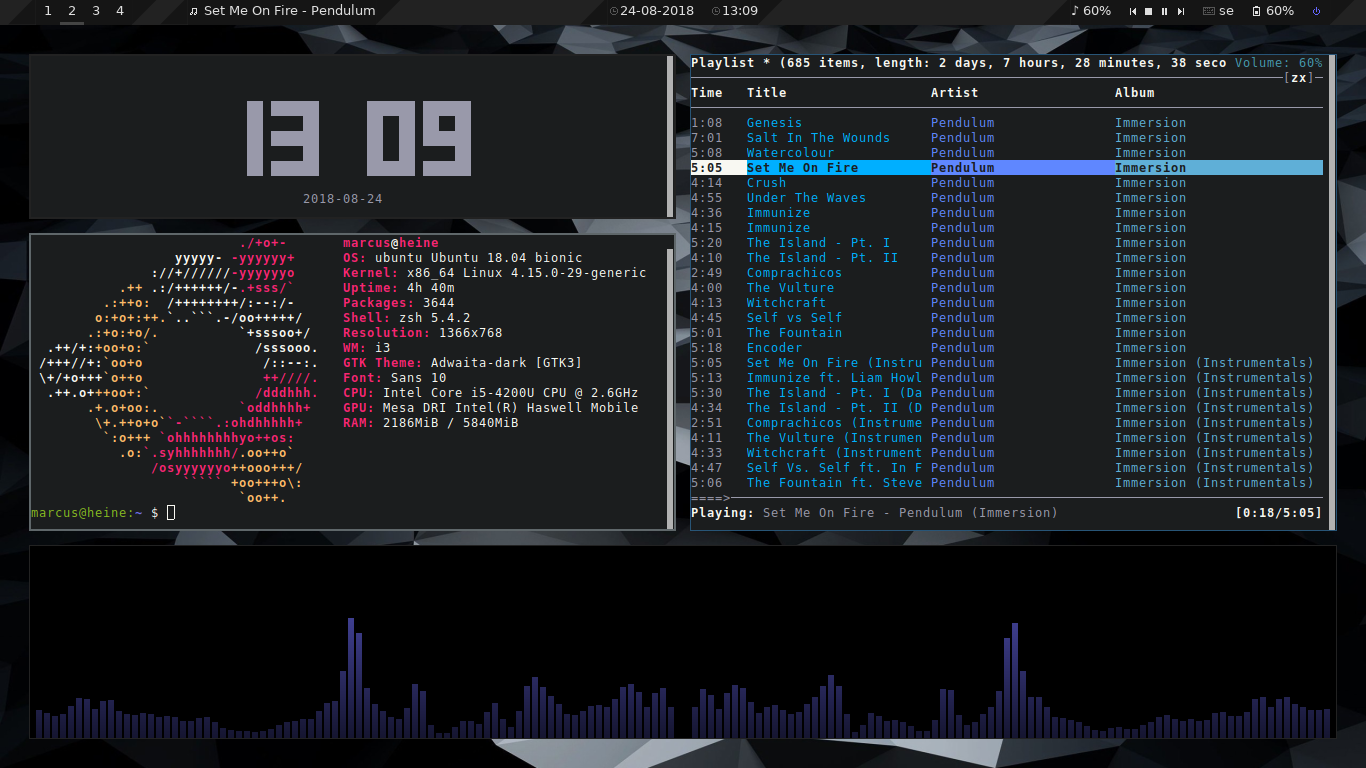Switch to workspace 3

pos(96,11)
